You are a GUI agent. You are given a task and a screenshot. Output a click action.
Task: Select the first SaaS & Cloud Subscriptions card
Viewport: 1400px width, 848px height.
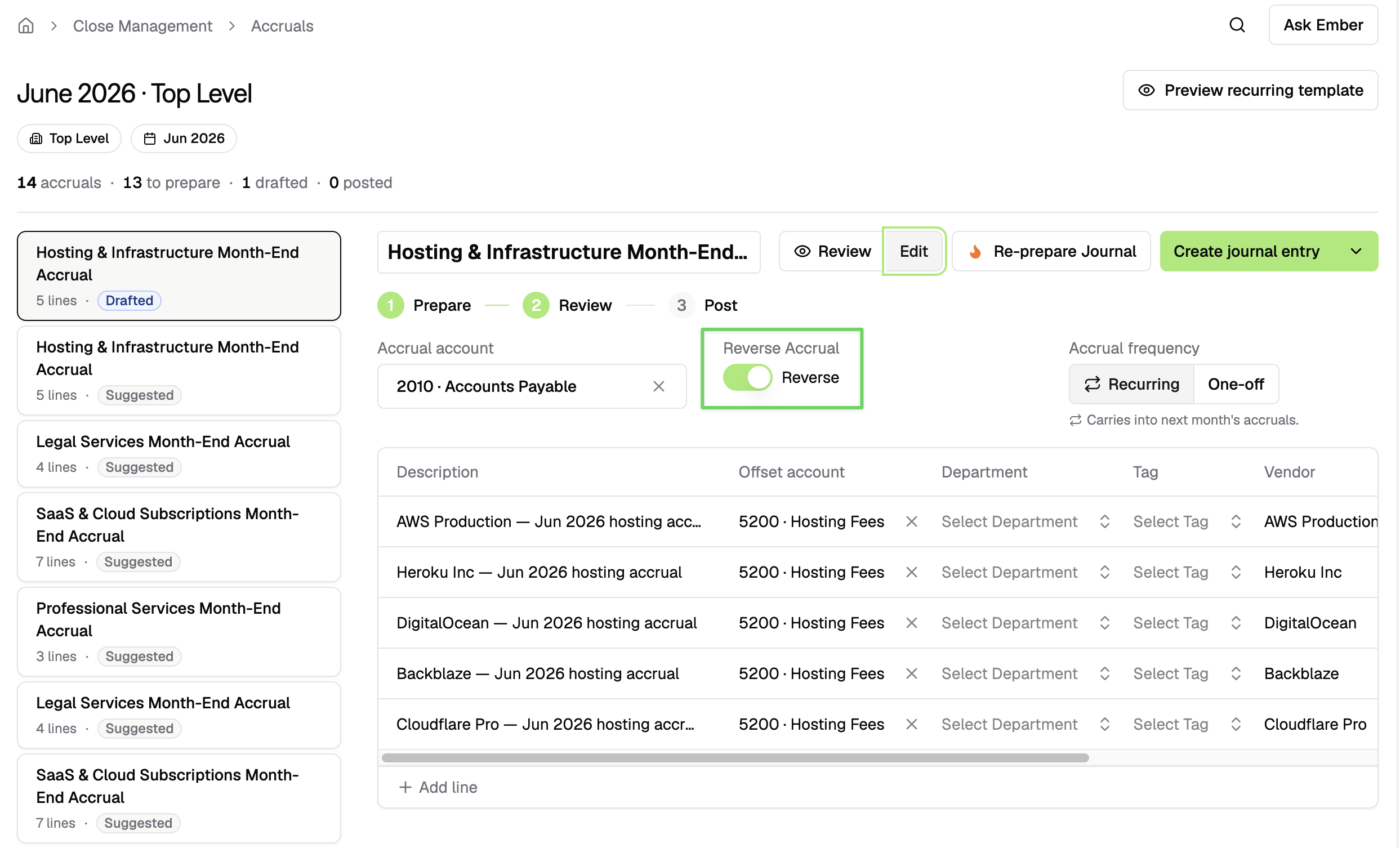tap(179, 537)
